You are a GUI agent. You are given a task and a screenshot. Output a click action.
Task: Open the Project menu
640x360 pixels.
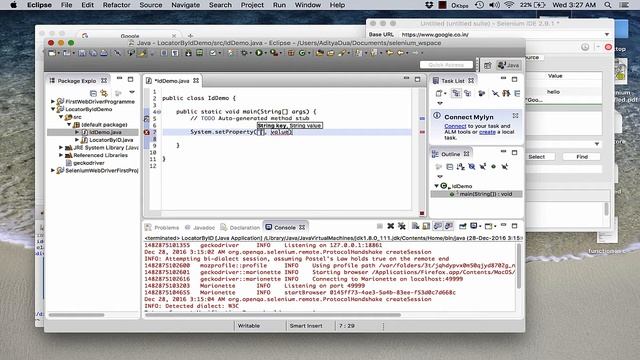tap(252, 5)
